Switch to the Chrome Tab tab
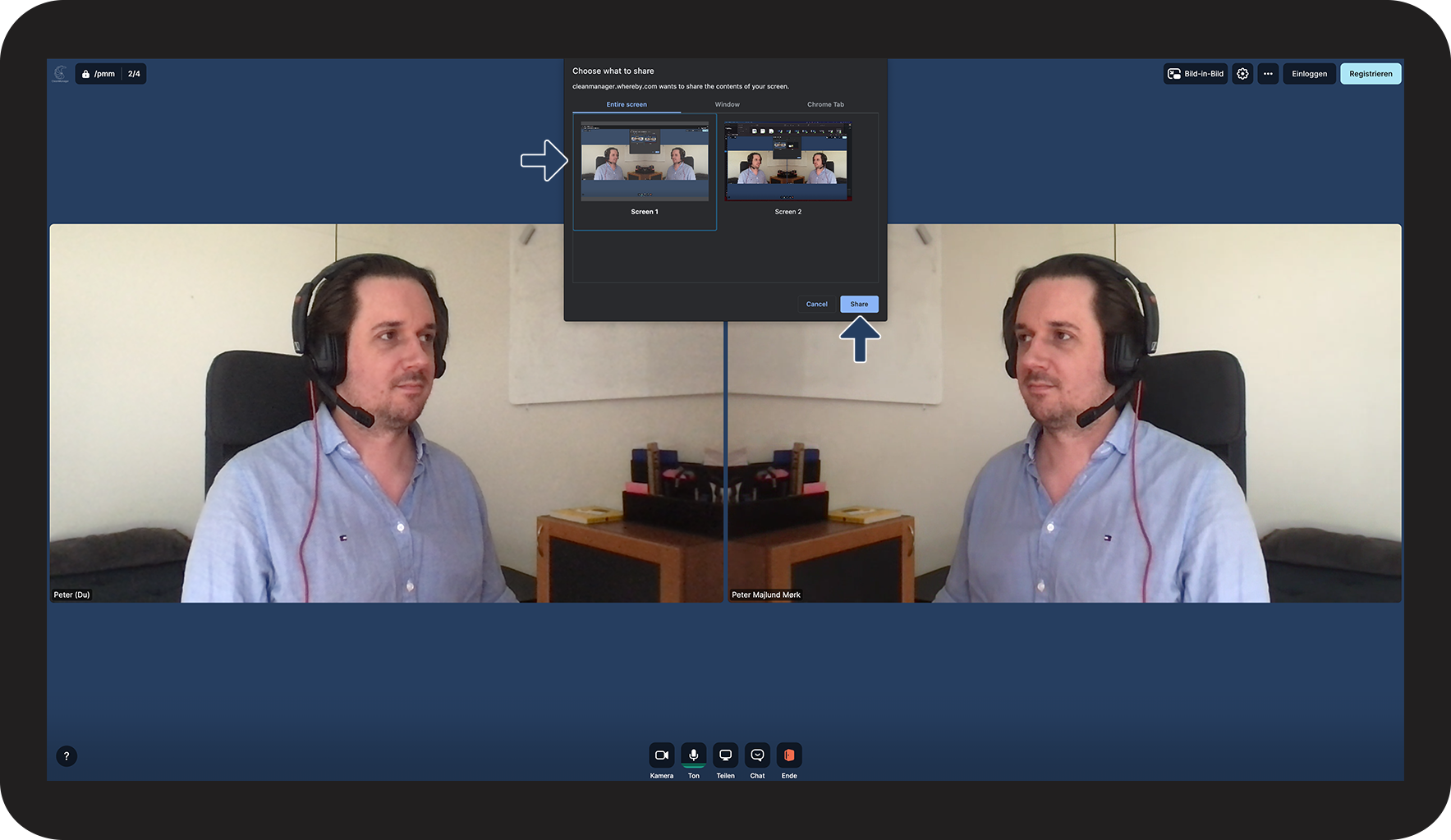 click(825, 104)
